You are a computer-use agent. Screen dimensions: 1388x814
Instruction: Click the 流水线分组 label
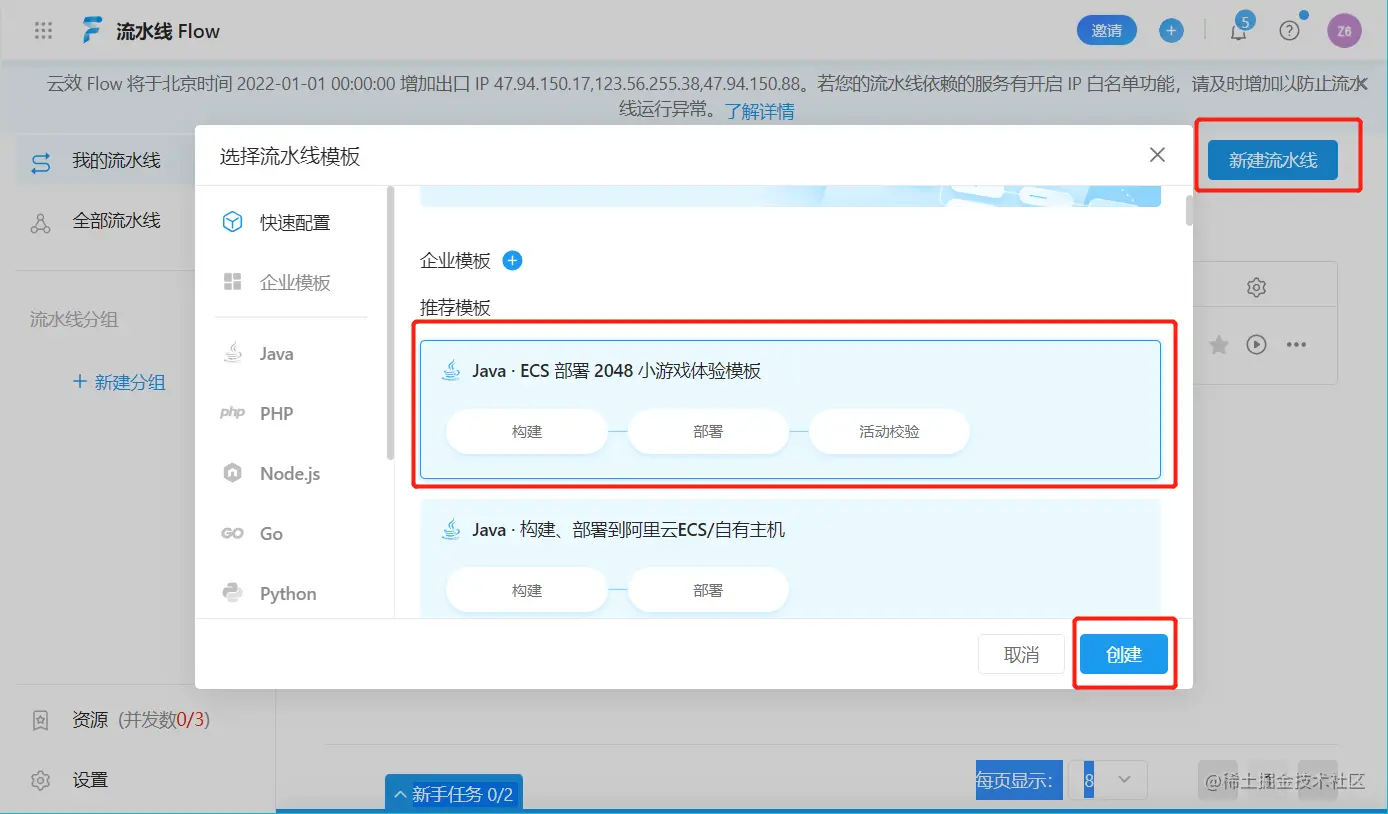[74, 320]
